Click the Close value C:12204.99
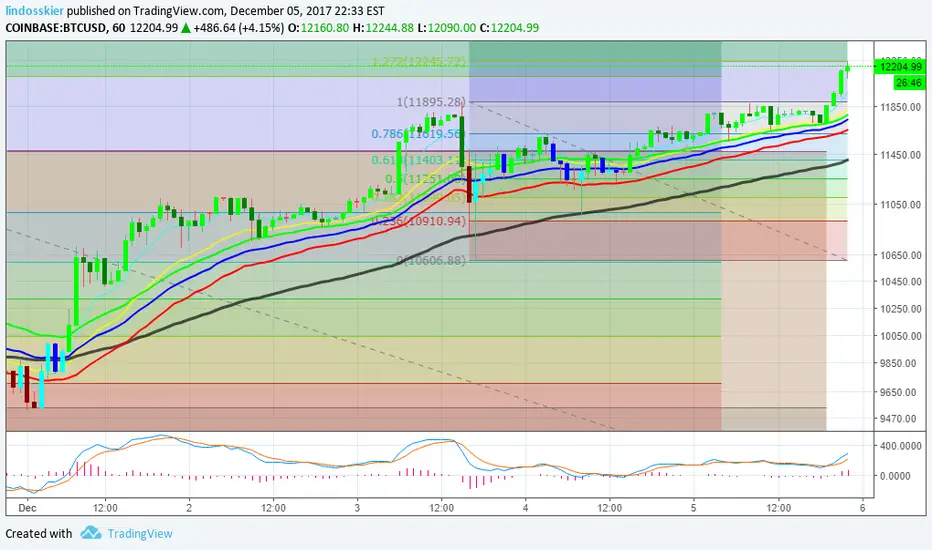The width and height of the screenshot is (932, 550). point(509,27)
